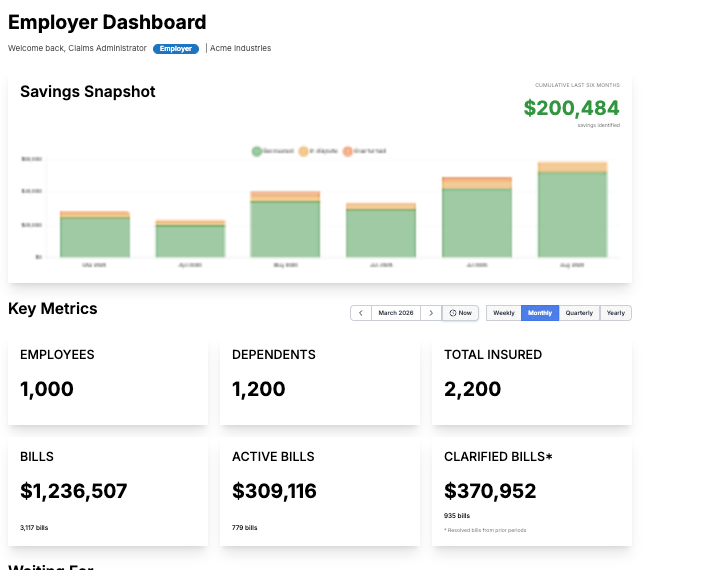Select the Monthly period view

coord(540,313)
